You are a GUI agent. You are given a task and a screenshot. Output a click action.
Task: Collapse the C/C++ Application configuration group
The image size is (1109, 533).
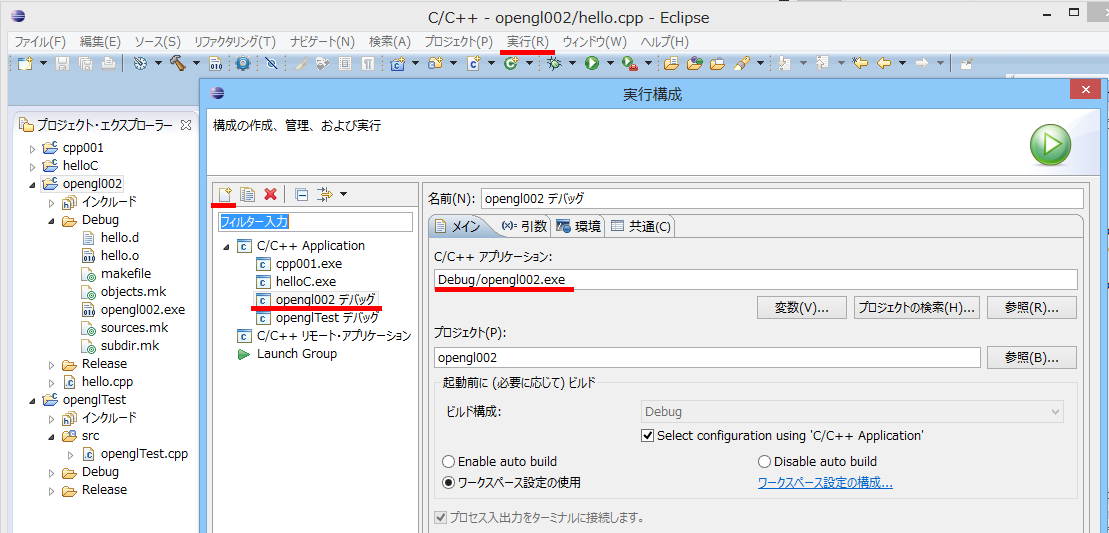[226, 247]
